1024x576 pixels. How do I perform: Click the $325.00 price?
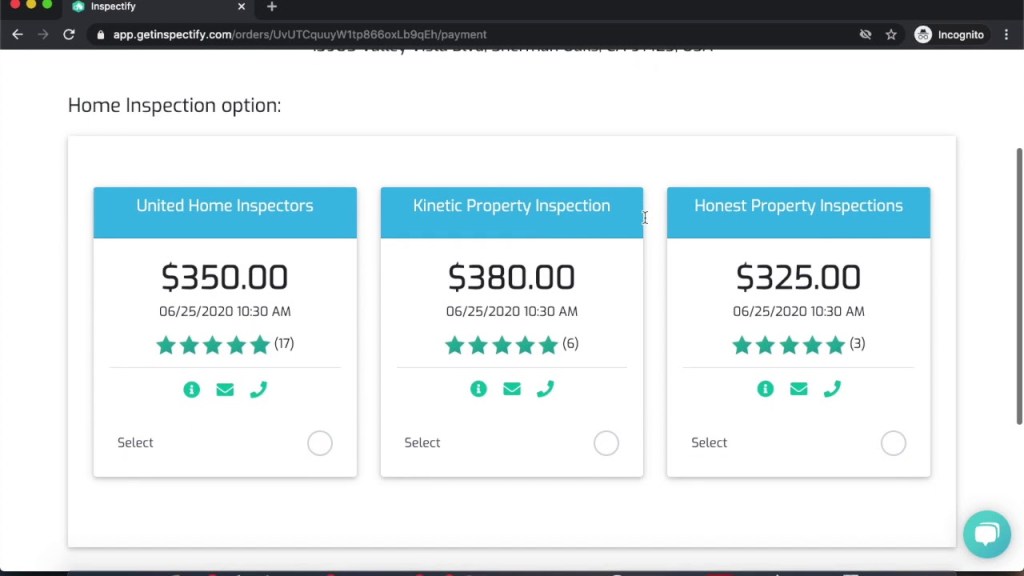799,277
